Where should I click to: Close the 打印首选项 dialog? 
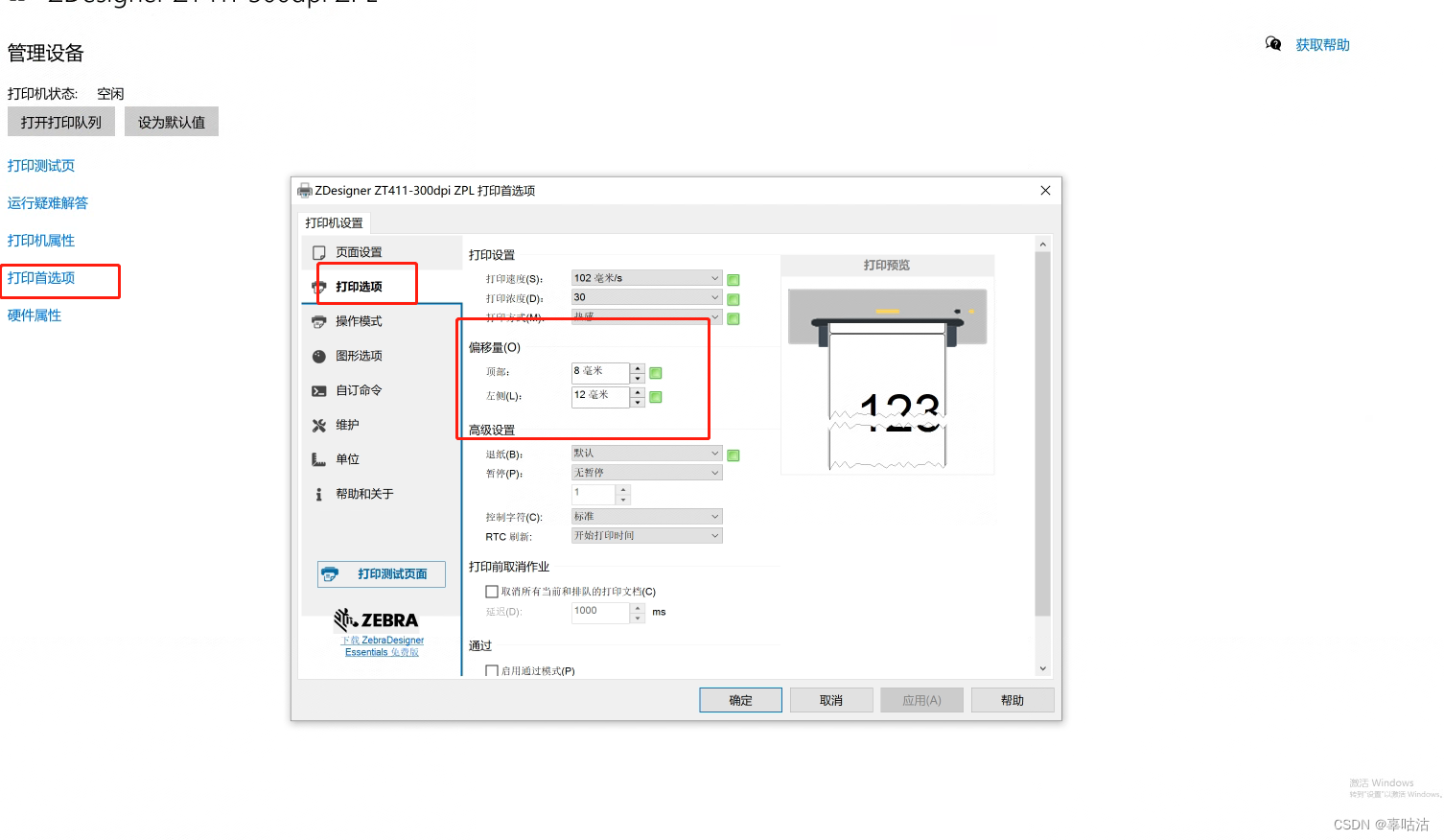[1045, 191]
